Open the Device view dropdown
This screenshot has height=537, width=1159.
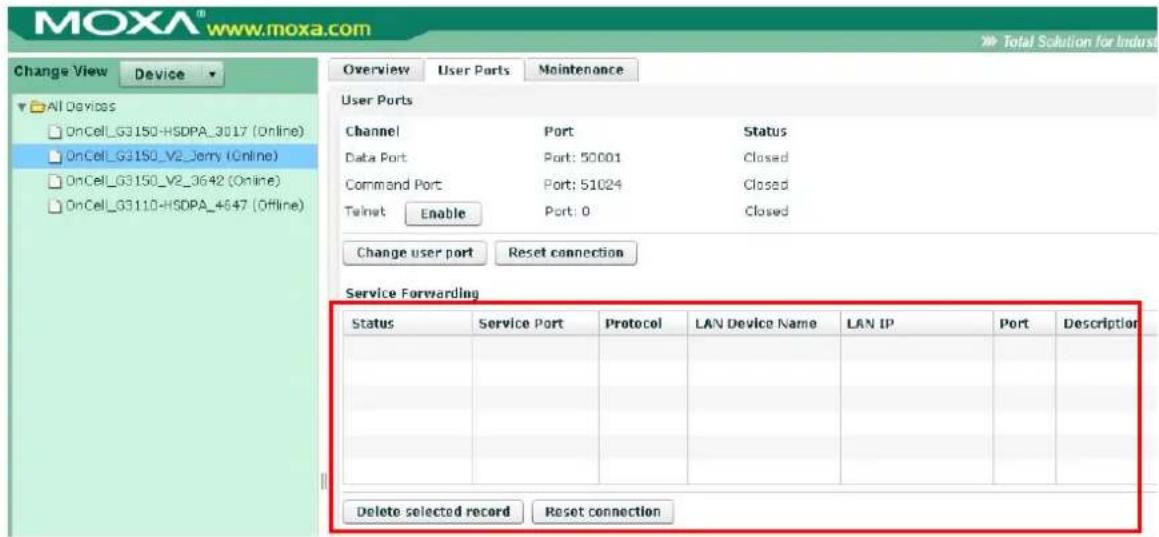point(170,75)
